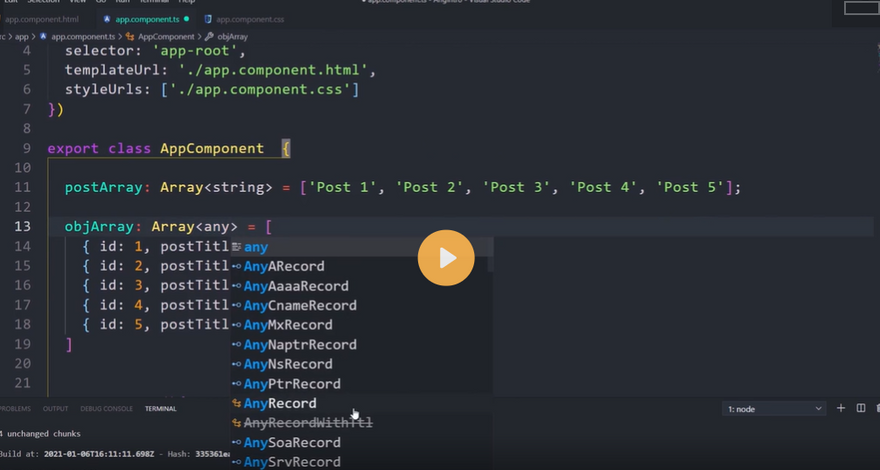Viewport: 880px width, 470px height.
Task: Click 'id: 4' on line 17
Action: [x=122, y=305]
